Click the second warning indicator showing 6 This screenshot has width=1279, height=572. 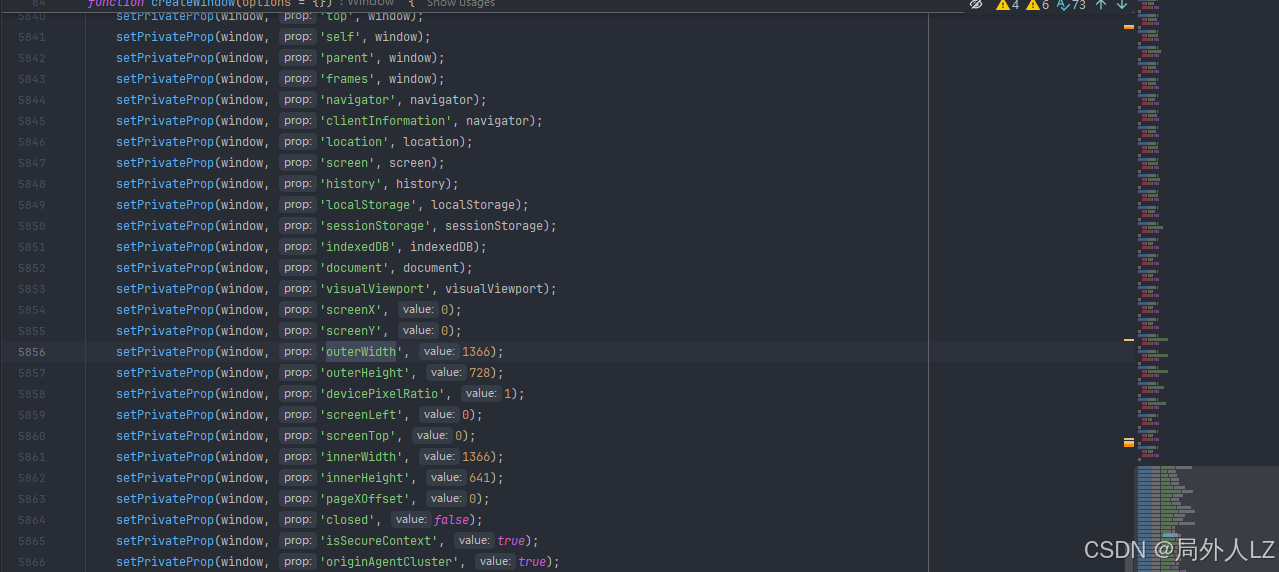click(x=1038, y=5)
